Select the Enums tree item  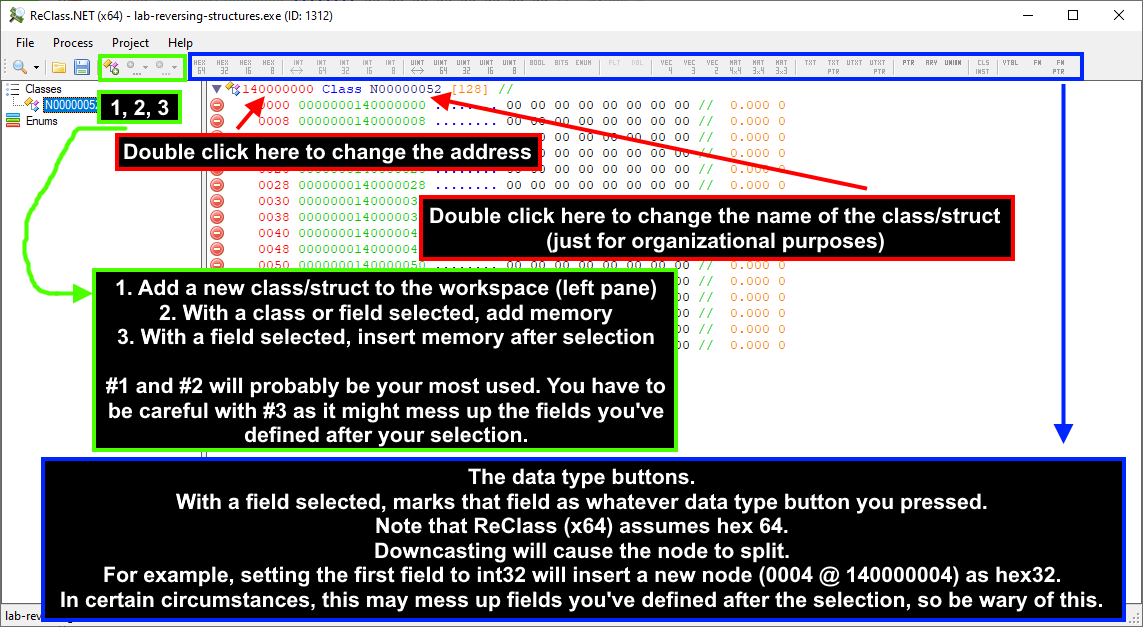click(42, 121)
